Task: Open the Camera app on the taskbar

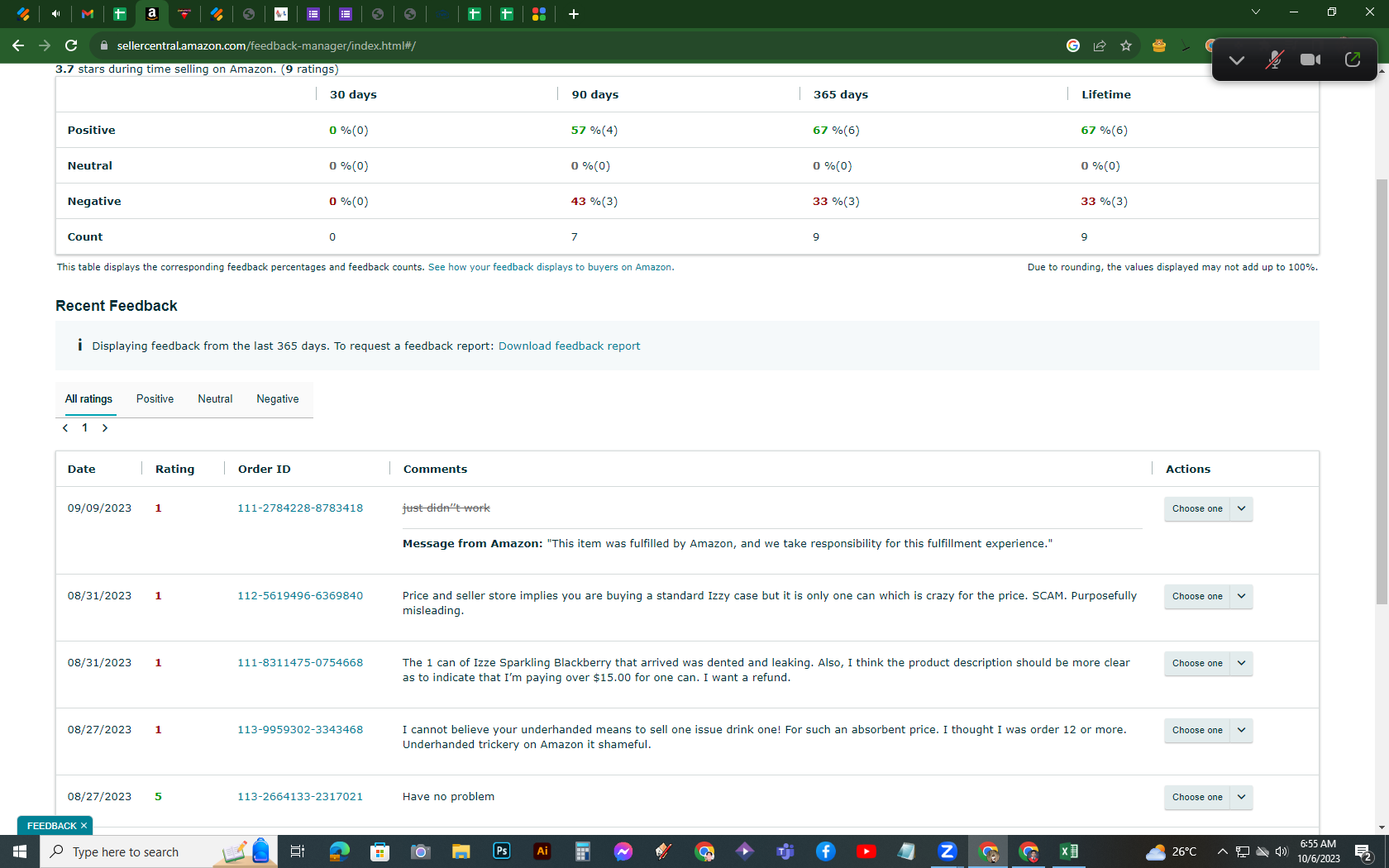Action: pyautogui.click(x=421, y=851)
